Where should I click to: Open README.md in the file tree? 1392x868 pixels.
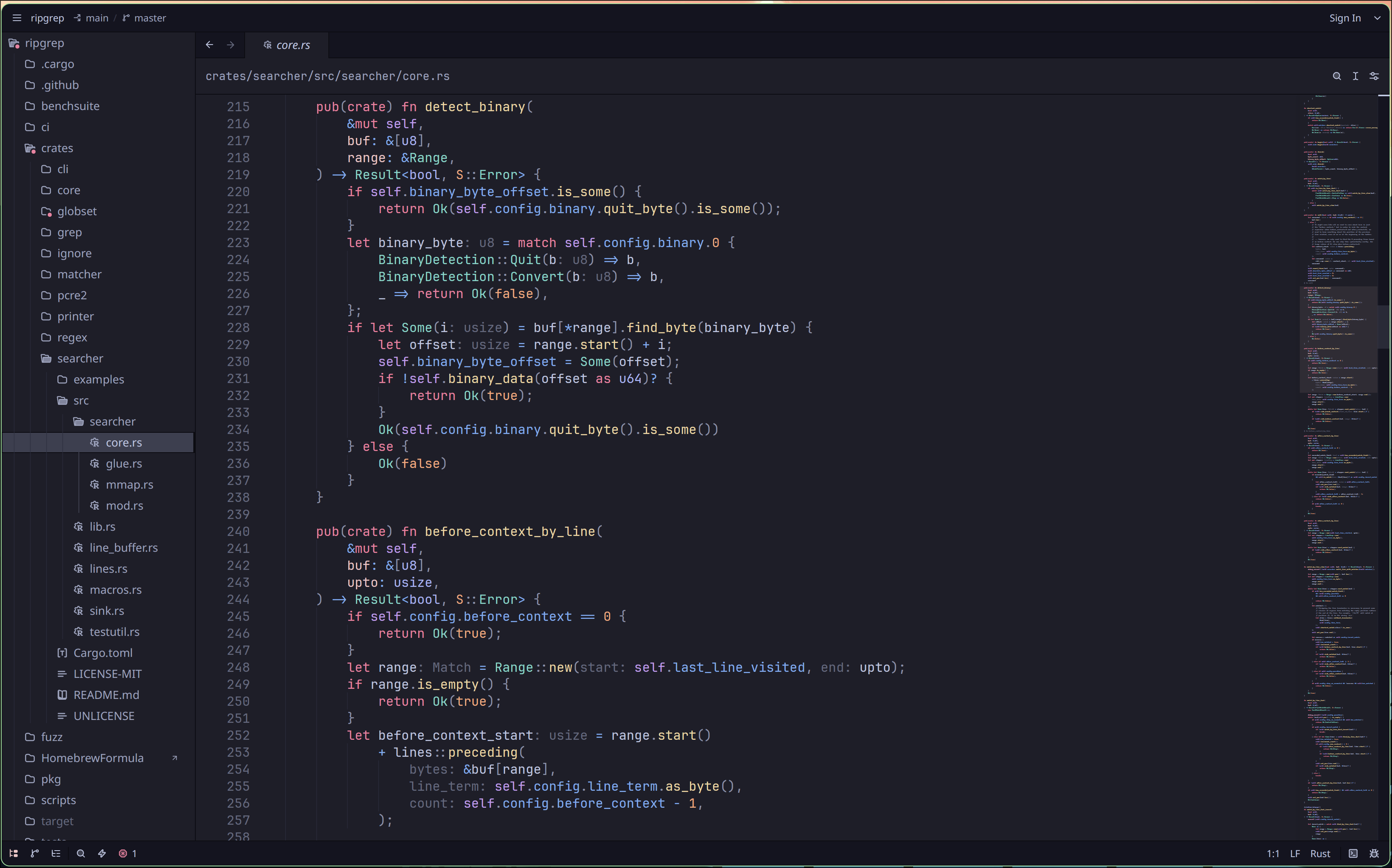[99, 694]
